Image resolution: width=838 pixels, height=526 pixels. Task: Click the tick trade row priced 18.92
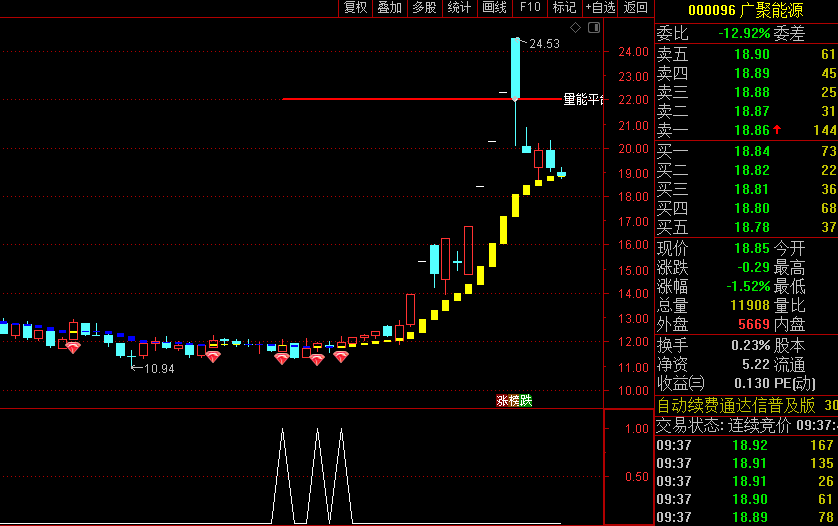[747, 445]
